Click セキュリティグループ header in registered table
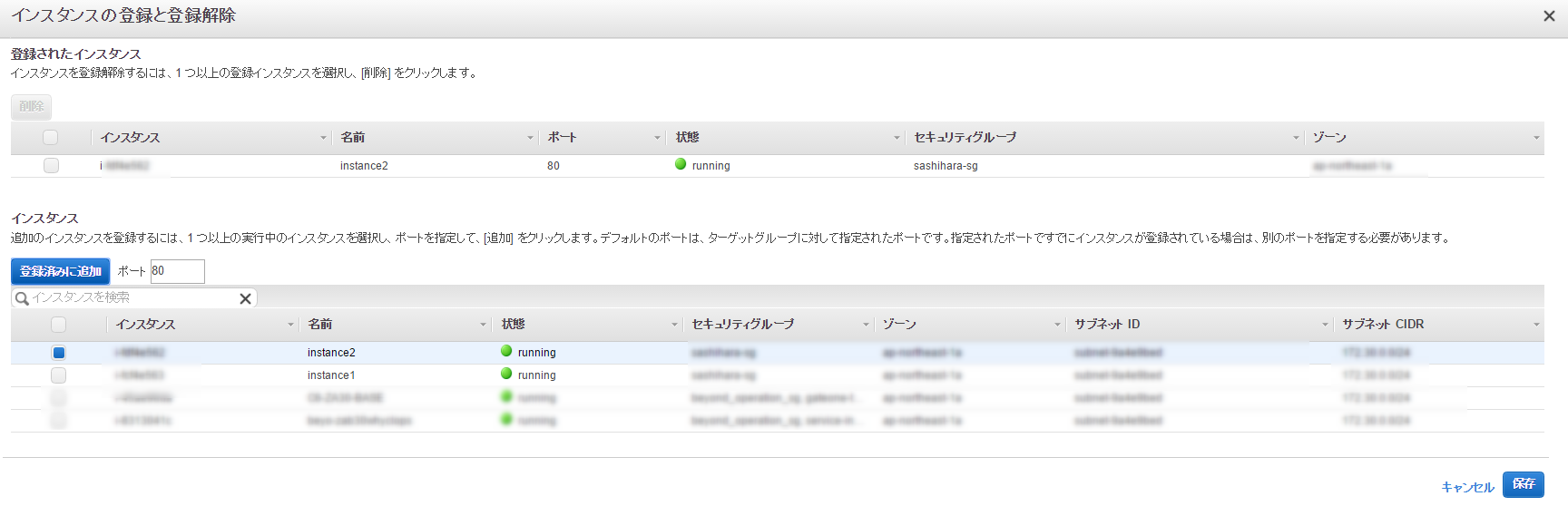Viewport: 1568px width, 506px height. pos(965,137)
